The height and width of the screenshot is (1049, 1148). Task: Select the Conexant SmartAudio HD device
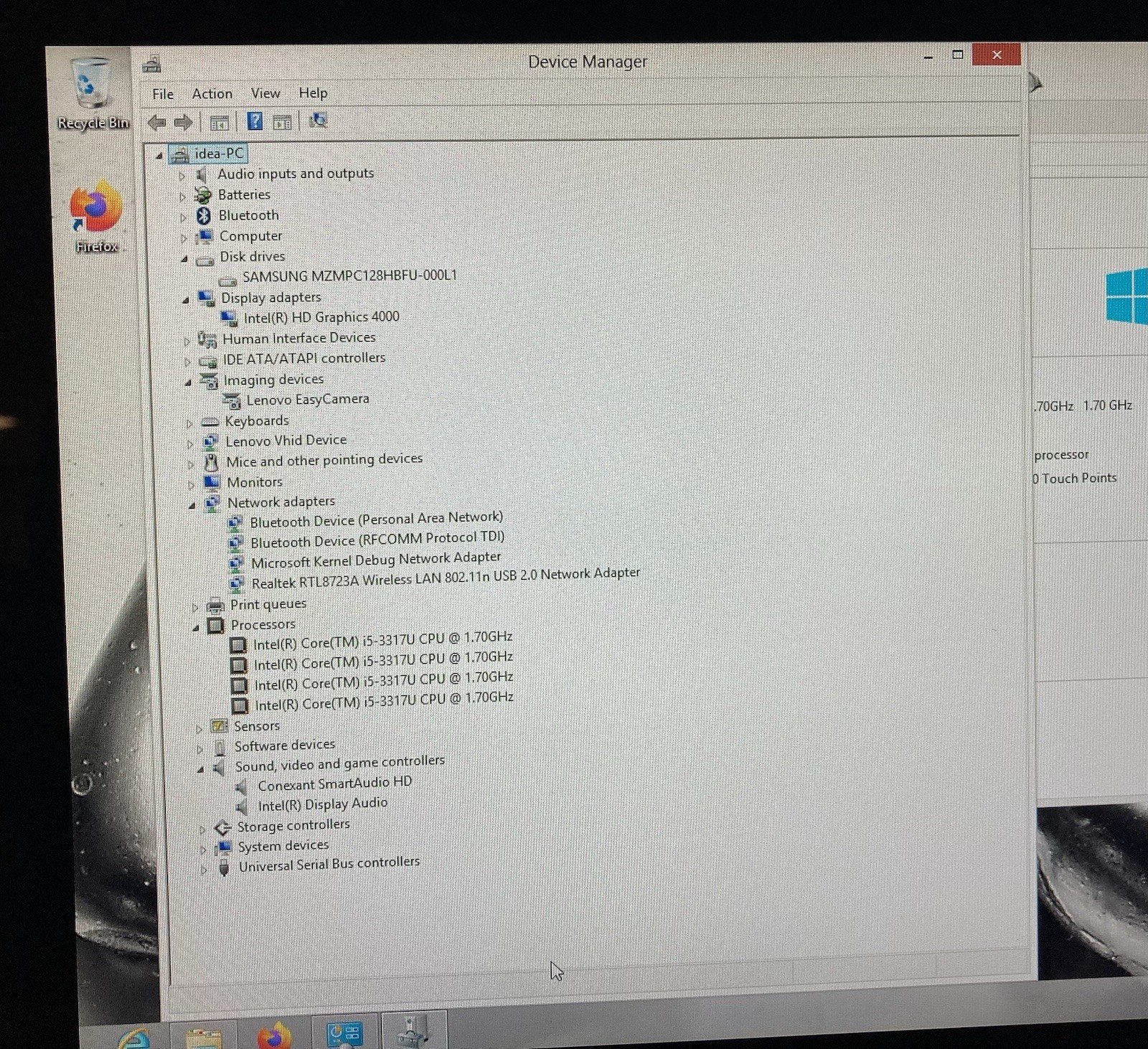click(x=335, y=784)
